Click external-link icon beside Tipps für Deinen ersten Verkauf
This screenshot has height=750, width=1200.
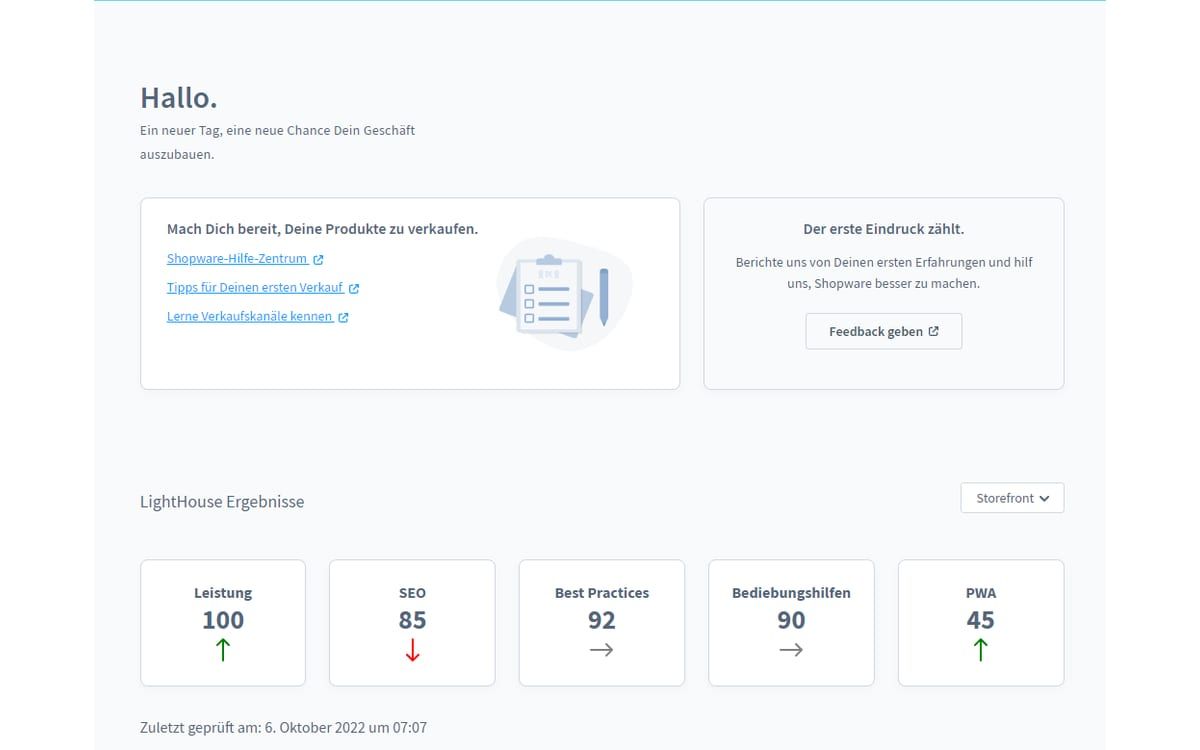[354, 289]
